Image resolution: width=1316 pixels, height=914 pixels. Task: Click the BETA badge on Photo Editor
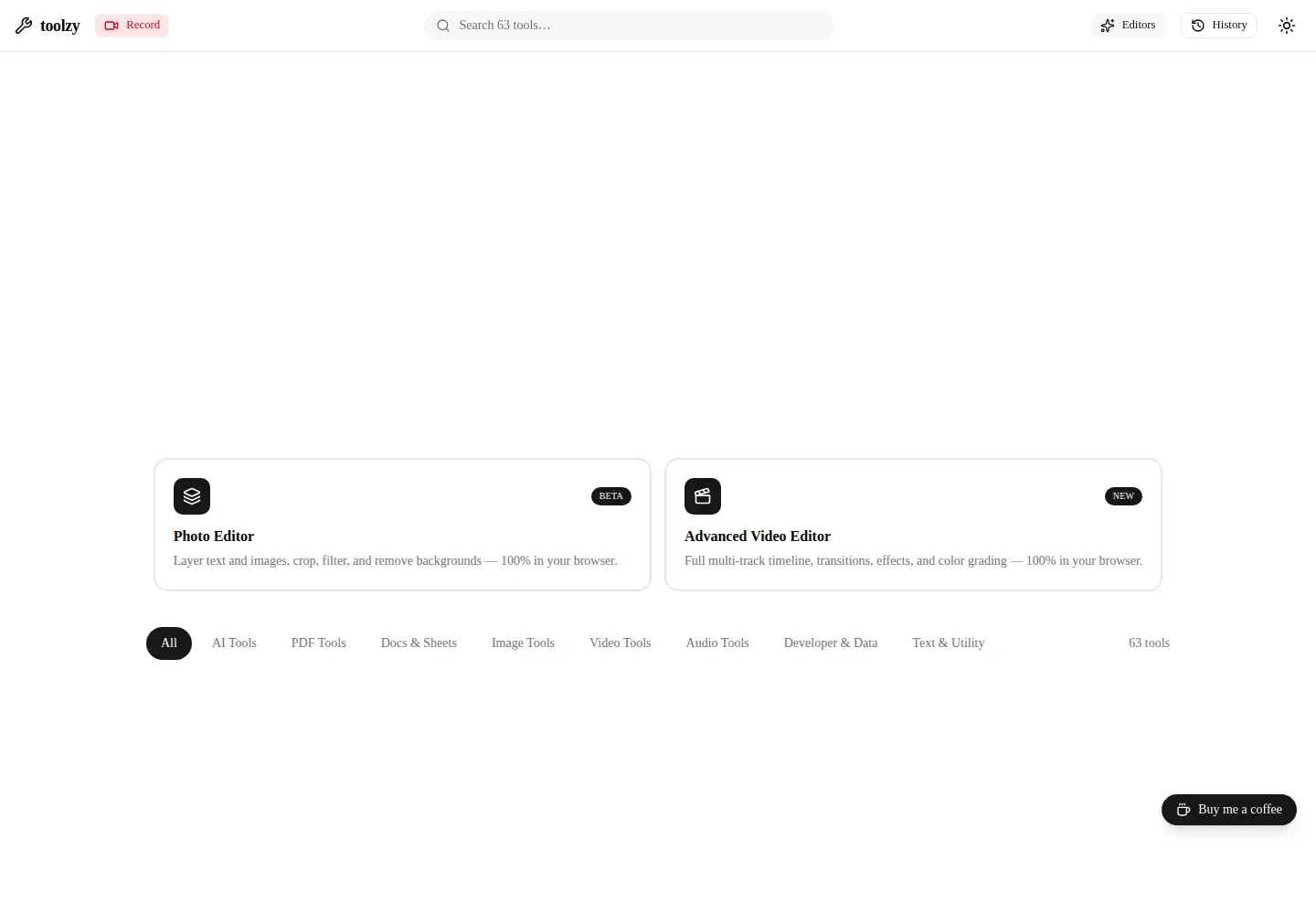611,496
